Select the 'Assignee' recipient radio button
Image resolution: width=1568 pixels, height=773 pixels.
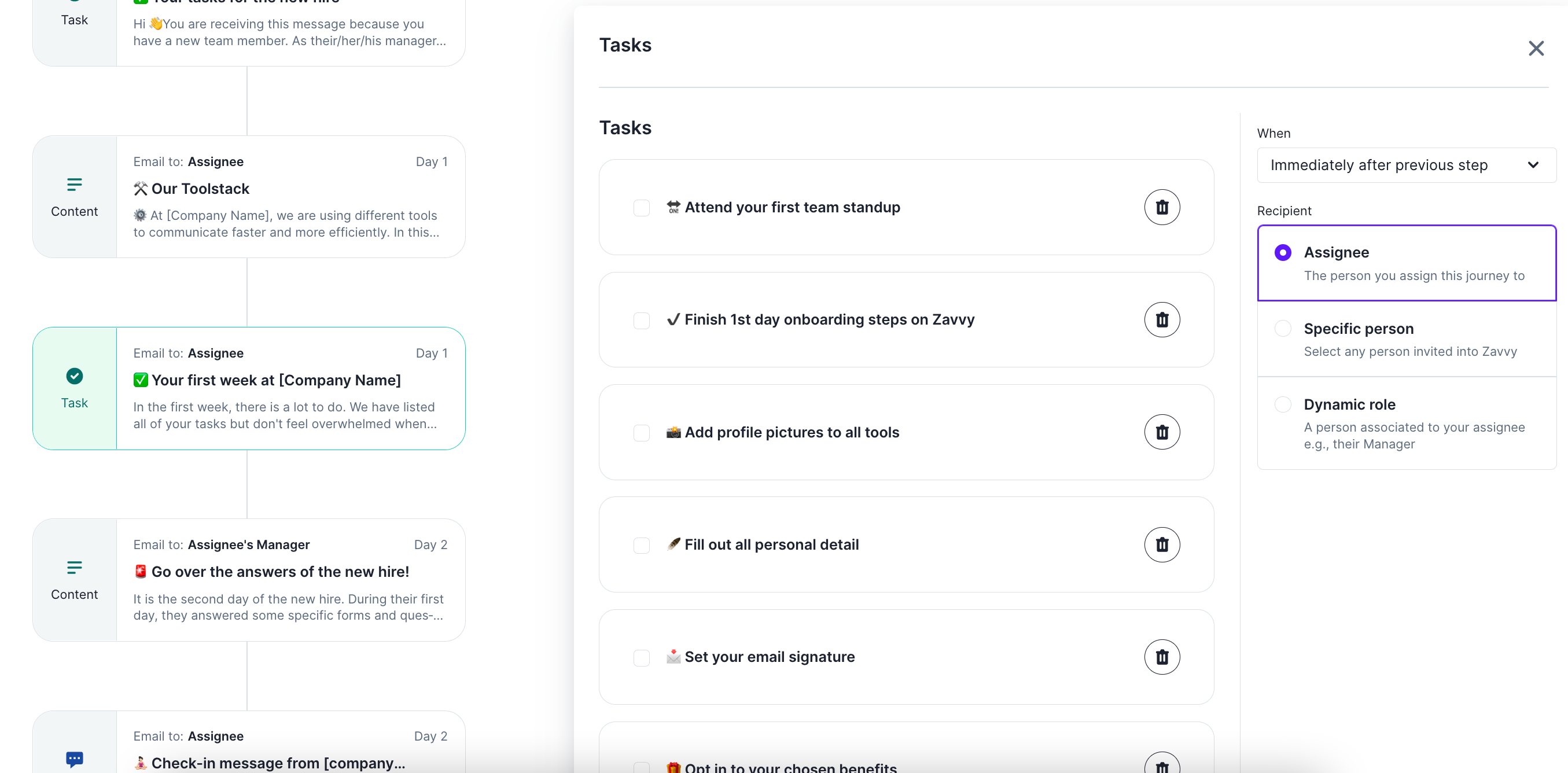click(1283, 253)
